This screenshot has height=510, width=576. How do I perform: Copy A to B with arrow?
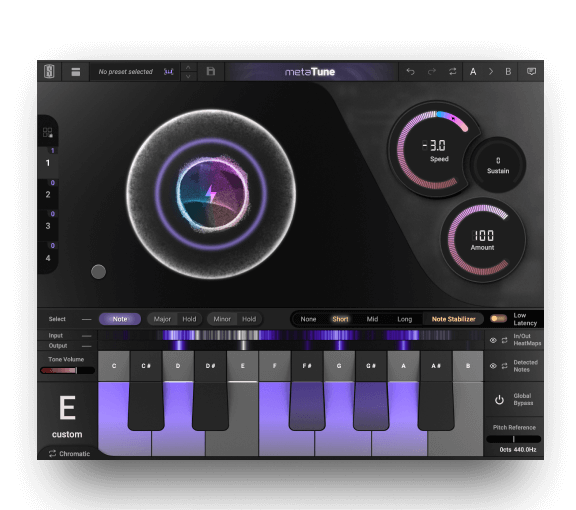click(x=491, y=72)
